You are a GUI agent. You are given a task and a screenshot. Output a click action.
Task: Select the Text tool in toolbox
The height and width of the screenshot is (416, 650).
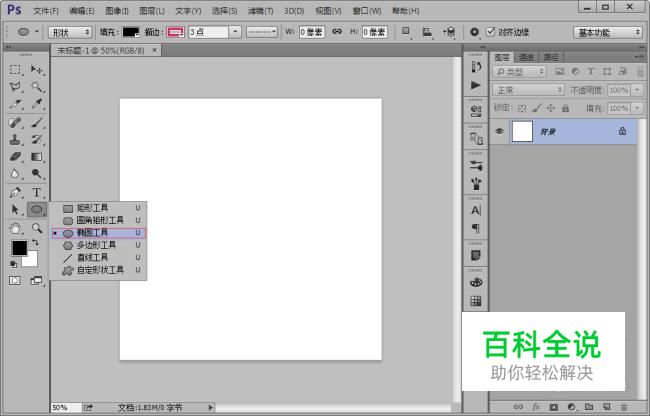click(36, 193)
